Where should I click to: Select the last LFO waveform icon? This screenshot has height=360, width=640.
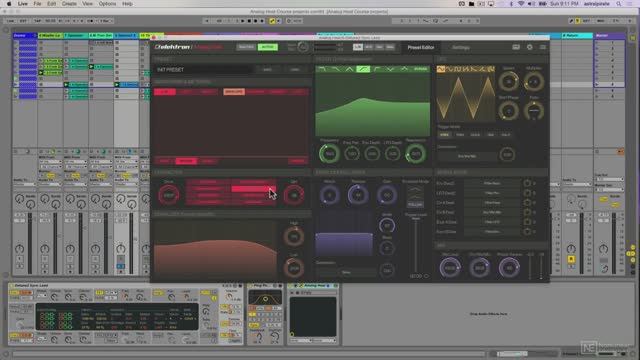click(x=491, y=69)
